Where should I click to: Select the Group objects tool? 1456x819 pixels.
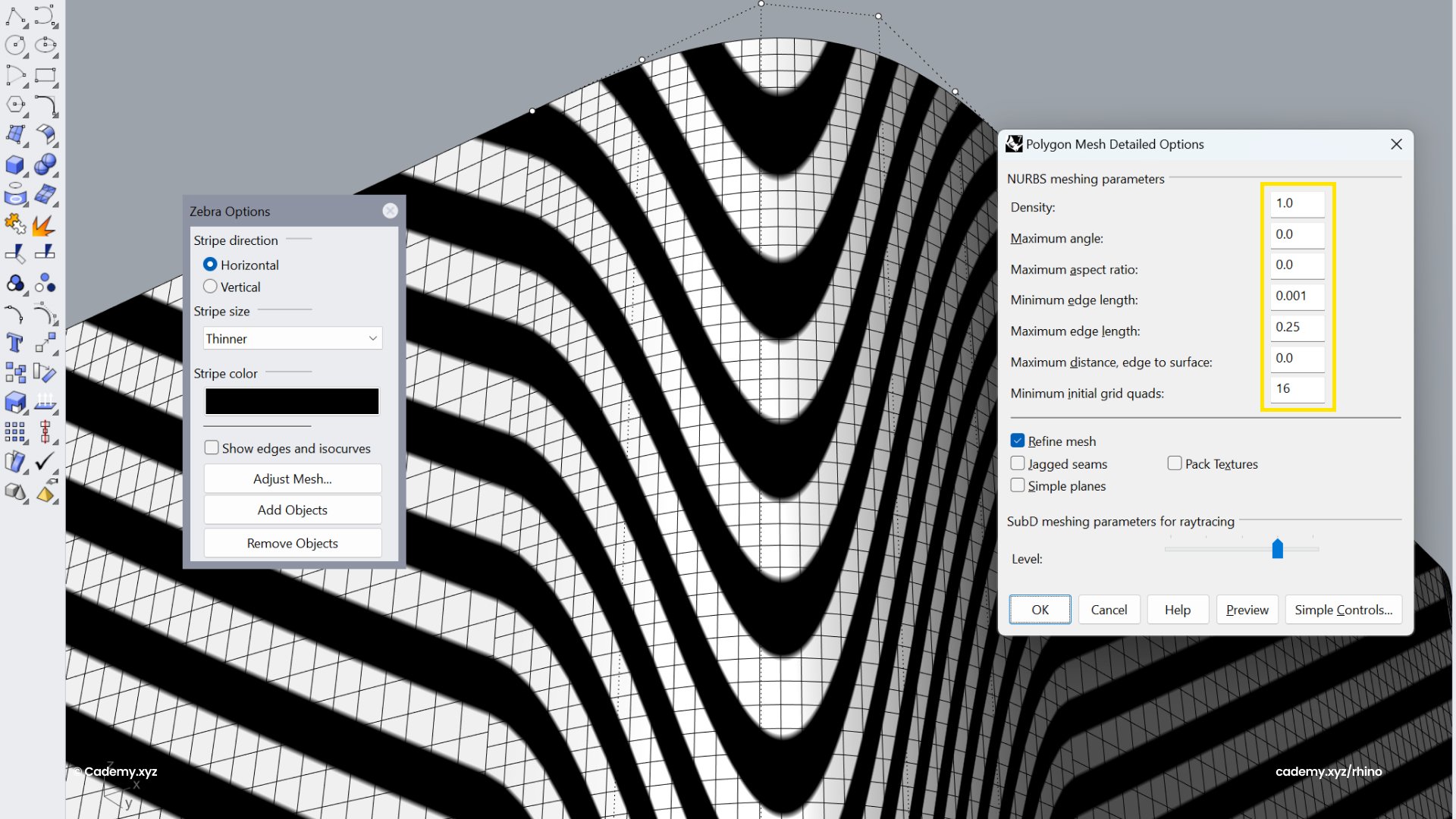click(15, 284)
